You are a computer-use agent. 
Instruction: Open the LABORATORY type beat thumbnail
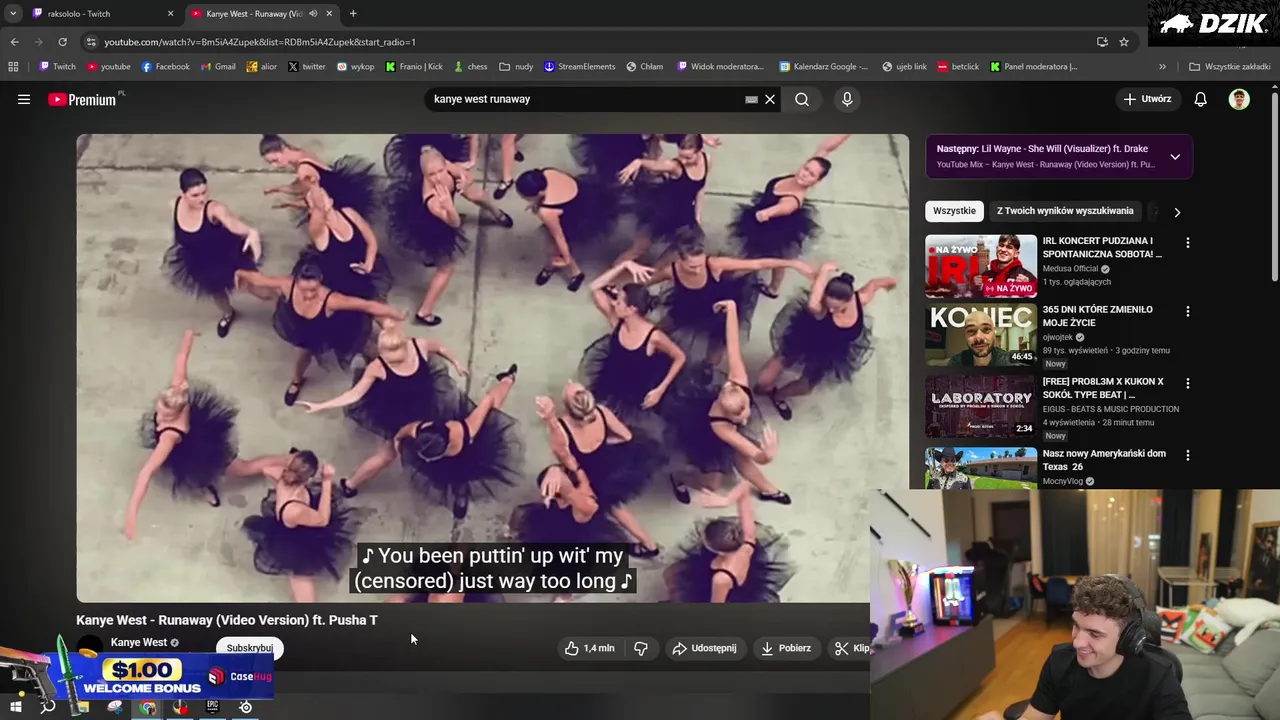pos(981,406)
